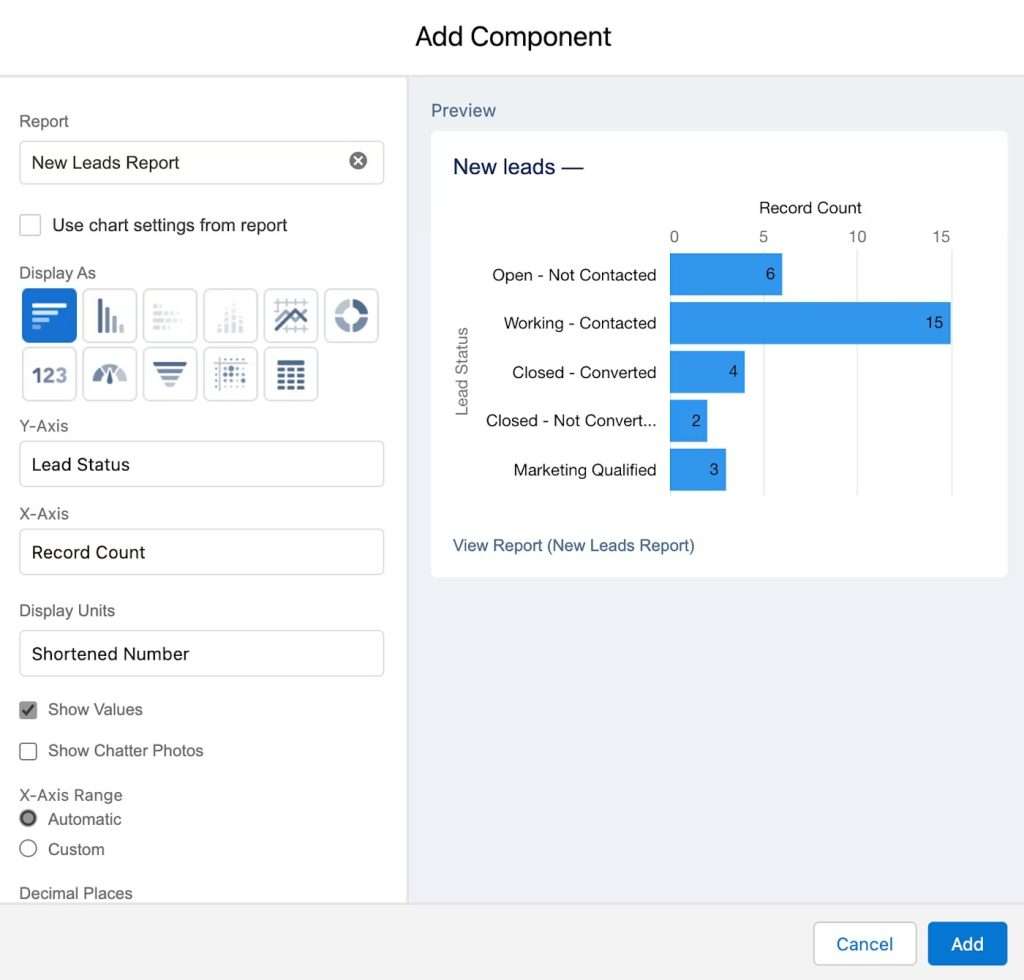Choose the funnel chart display option

point(169,374)
